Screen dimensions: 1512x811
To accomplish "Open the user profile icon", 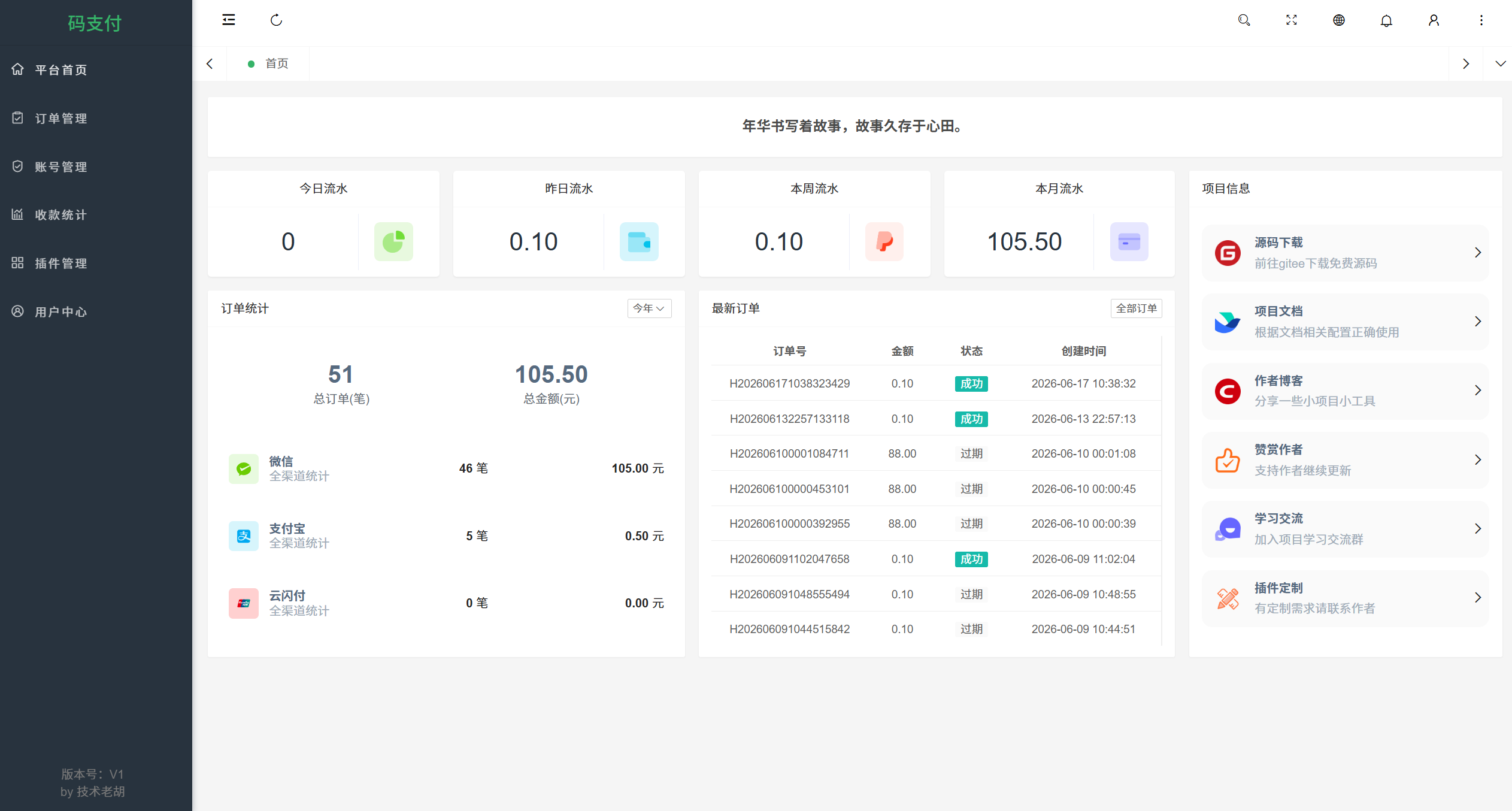I will (1434, 20).
